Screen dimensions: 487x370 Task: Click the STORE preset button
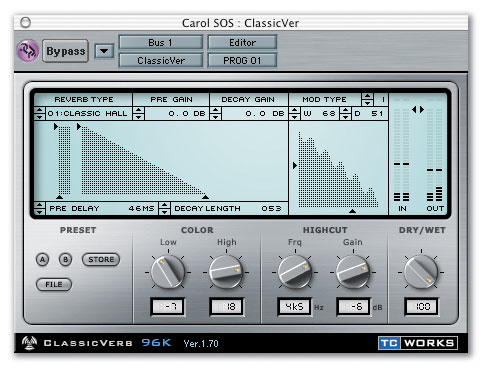101,259
